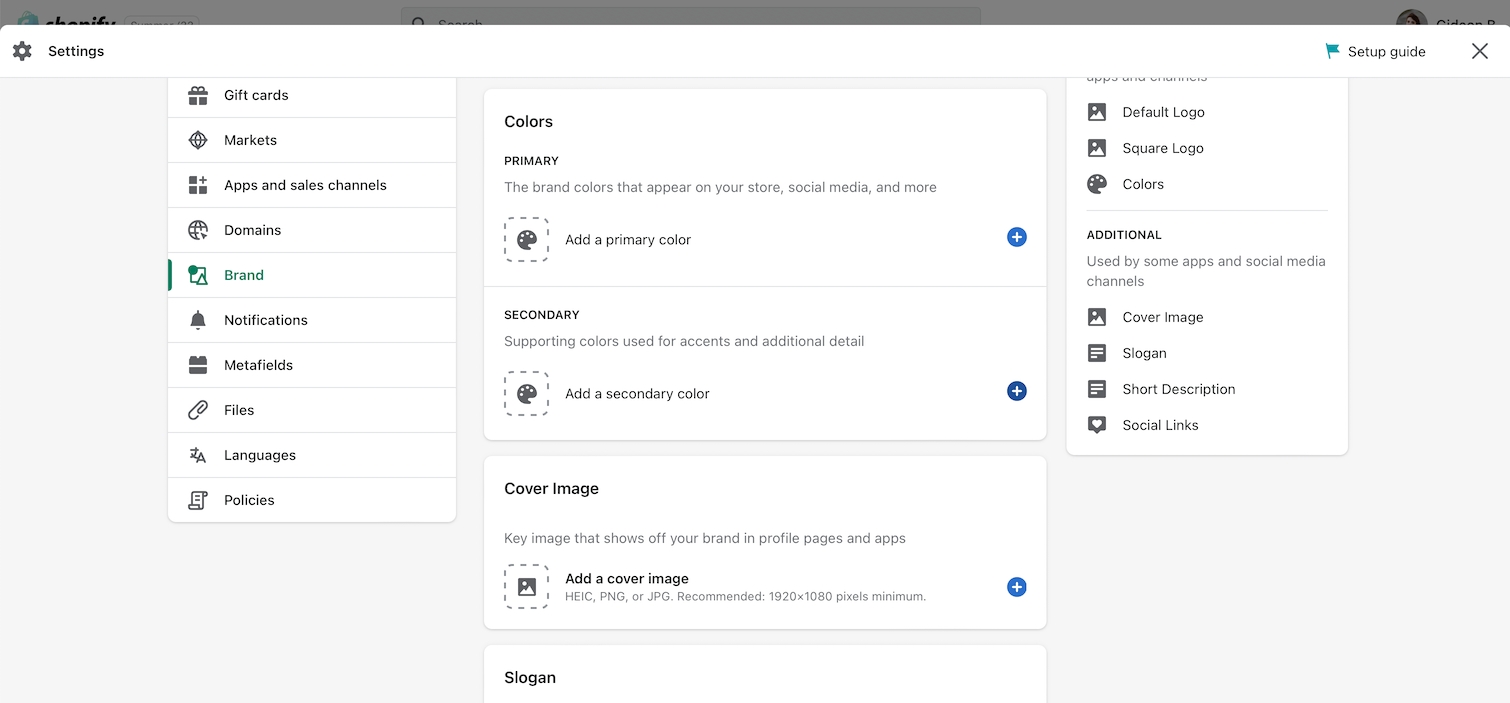
Task: Open Metafields settings
Action: coord(258,365)
